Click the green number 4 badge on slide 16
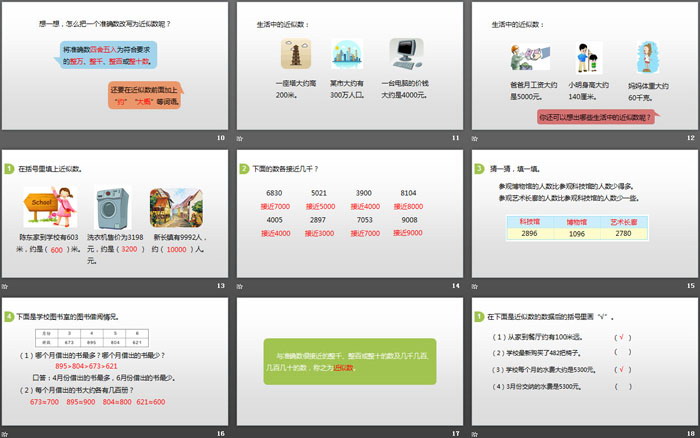The width and height of the screenshot is (700, 438). 8,316
